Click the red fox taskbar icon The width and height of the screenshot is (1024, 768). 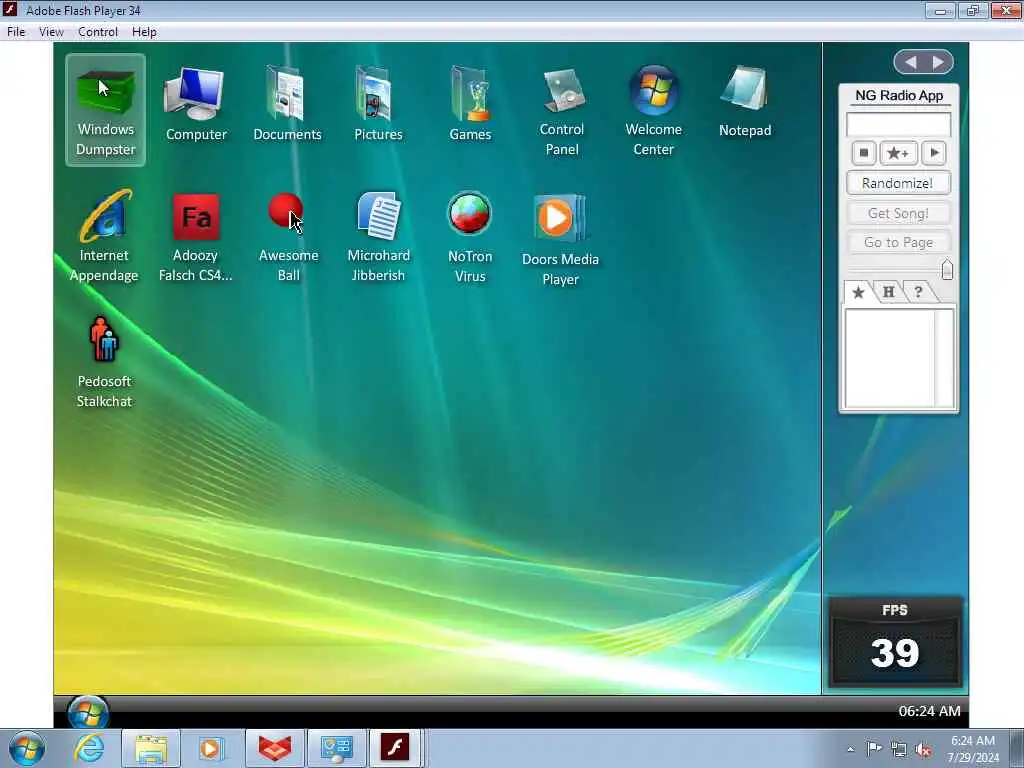point(274,748)
